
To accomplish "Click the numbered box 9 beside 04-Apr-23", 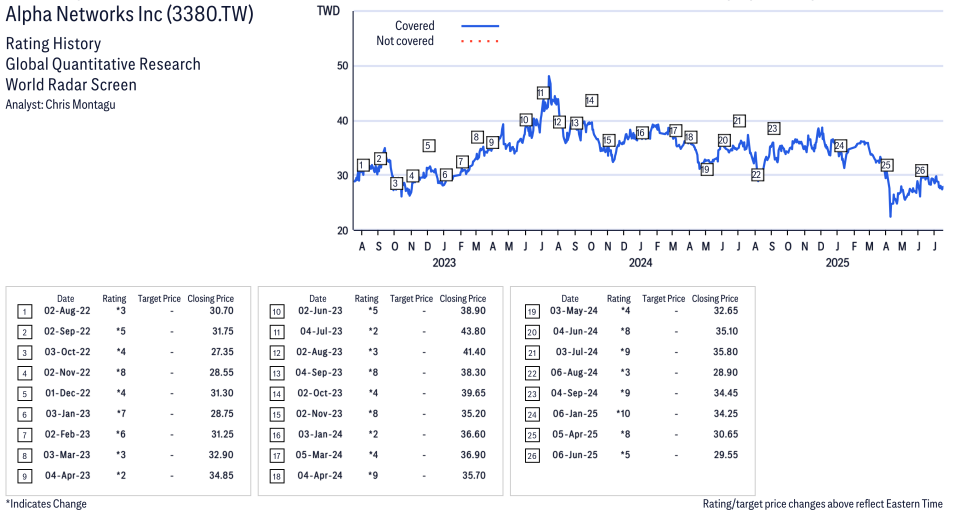I will [24, 476].
